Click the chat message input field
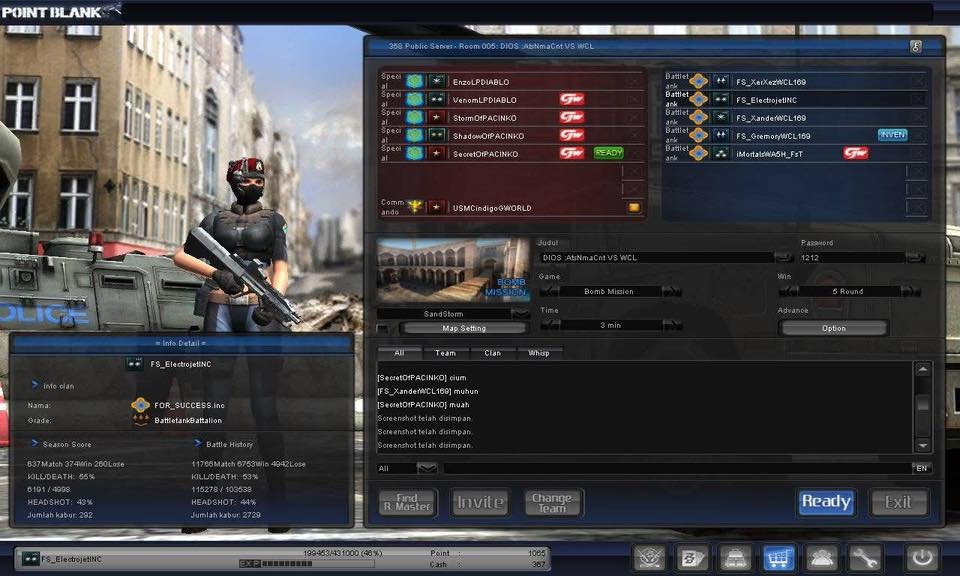 coord(677,468)
